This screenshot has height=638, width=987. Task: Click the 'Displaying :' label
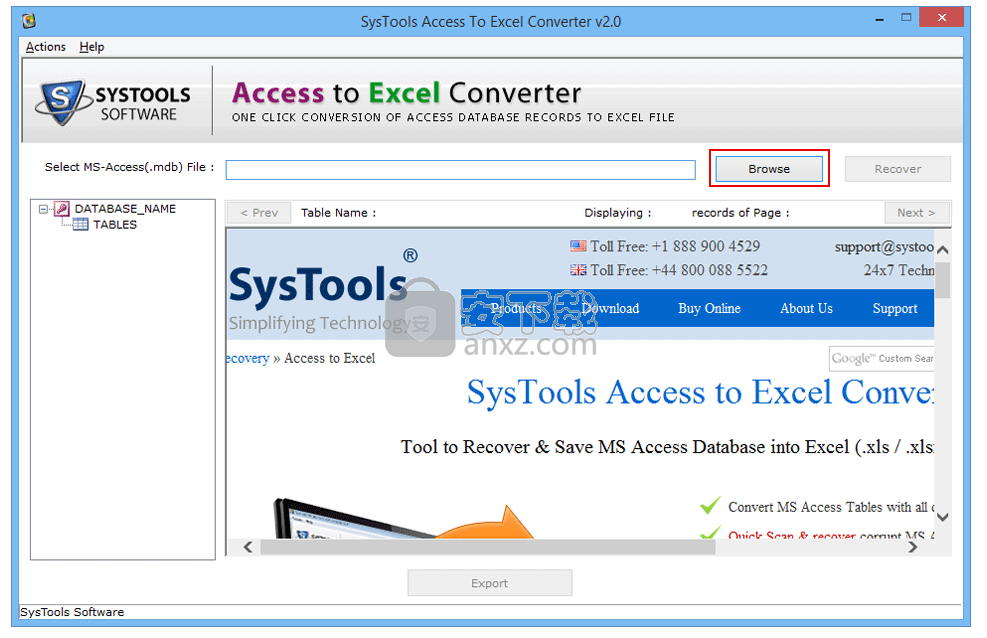618,213
